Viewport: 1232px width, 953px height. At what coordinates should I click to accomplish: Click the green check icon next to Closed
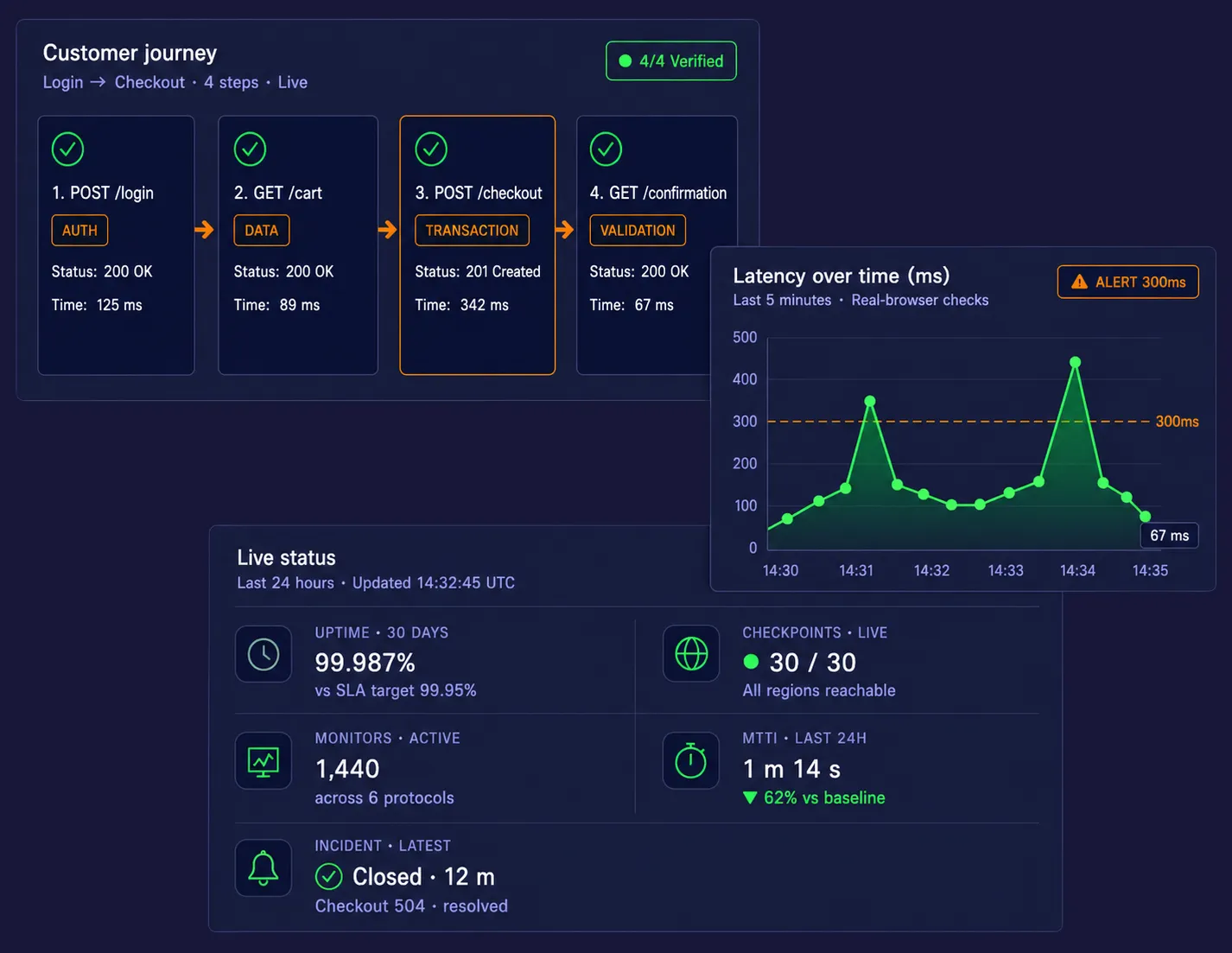[328, 876]
